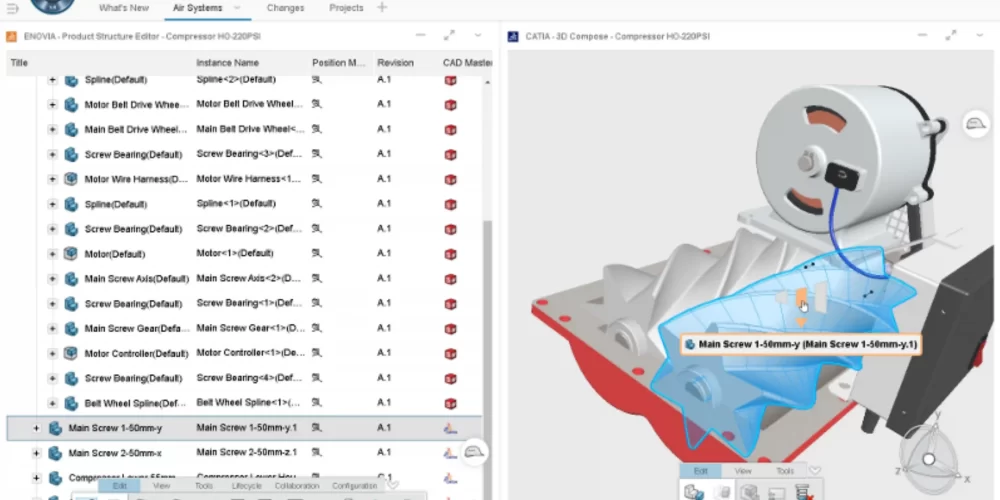This screenshot has height=500, width=1000.
Task: Click the ENOVIA app icon in the panel header
Action: 11,36
